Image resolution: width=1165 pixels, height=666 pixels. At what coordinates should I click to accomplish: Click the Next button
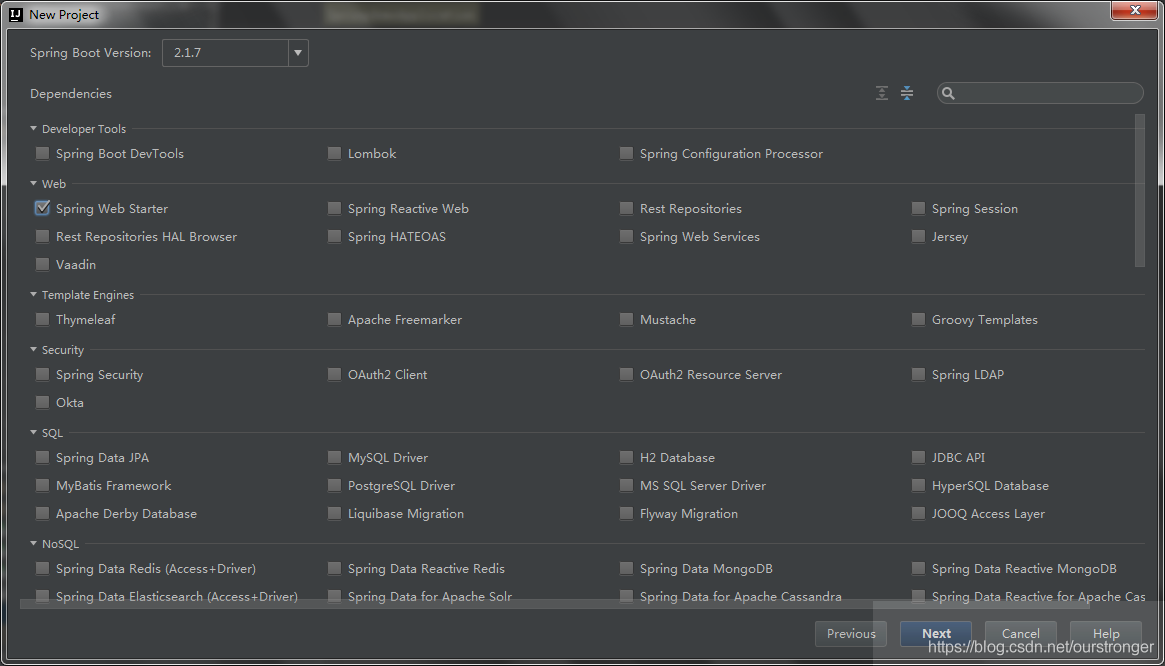[x=936, y=634]
